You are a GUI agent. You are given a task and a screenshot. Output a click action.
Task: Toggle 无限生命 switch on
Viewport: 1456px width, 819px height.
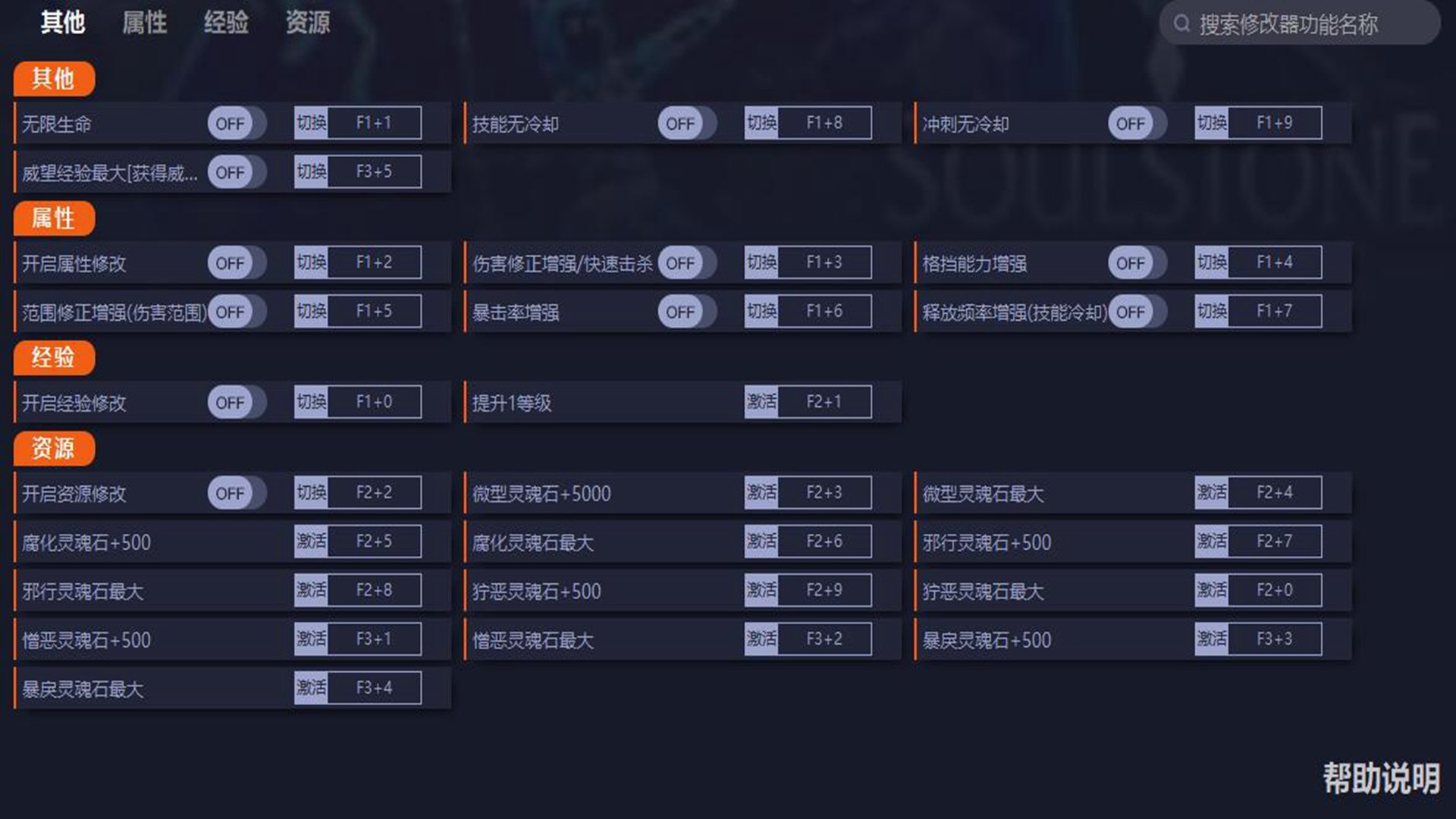point(237,124)
